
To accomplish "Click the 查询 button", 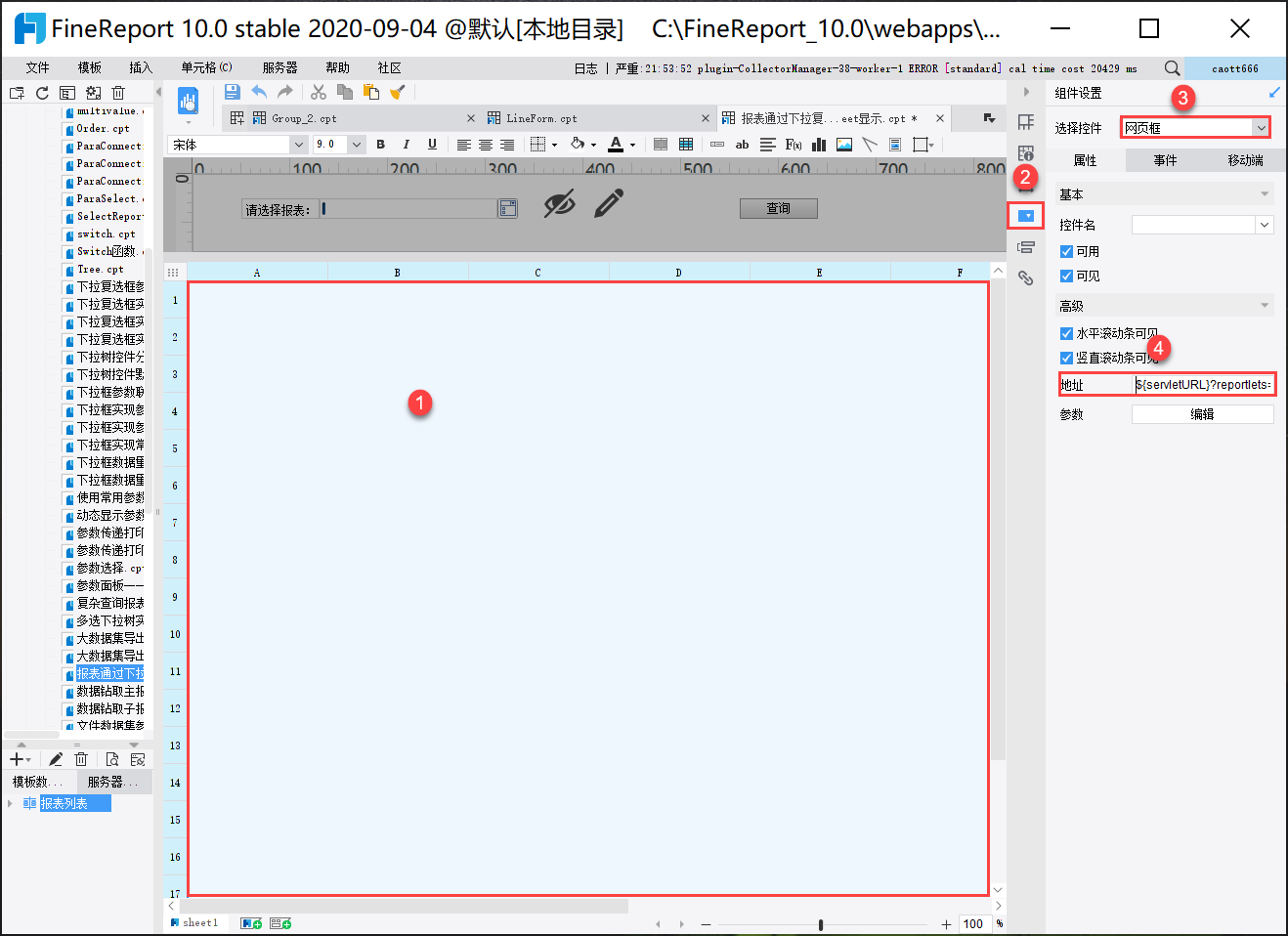I will click(x=778, y=208).
